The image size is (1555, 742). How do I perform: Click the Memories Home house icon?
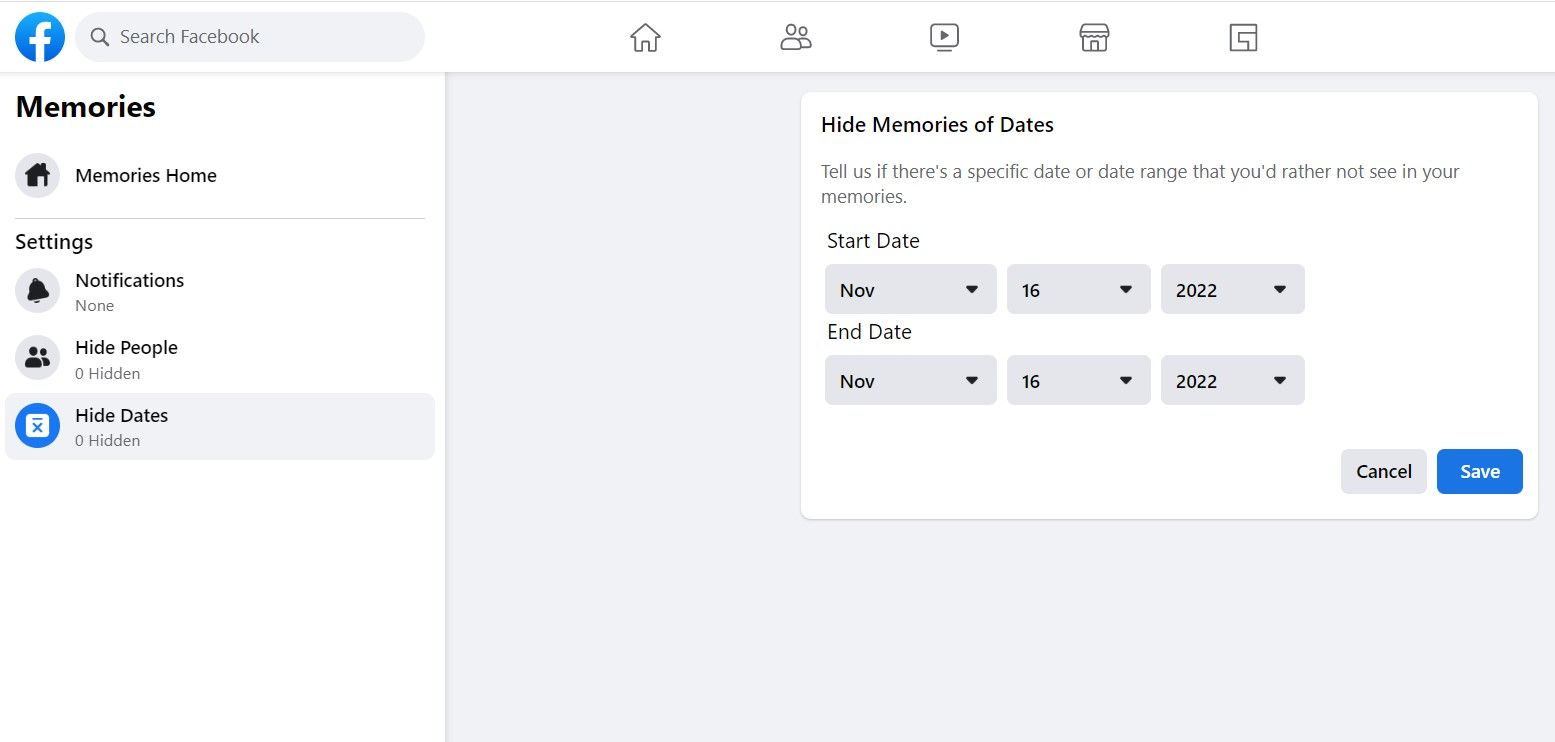click(x=38, y=176)
